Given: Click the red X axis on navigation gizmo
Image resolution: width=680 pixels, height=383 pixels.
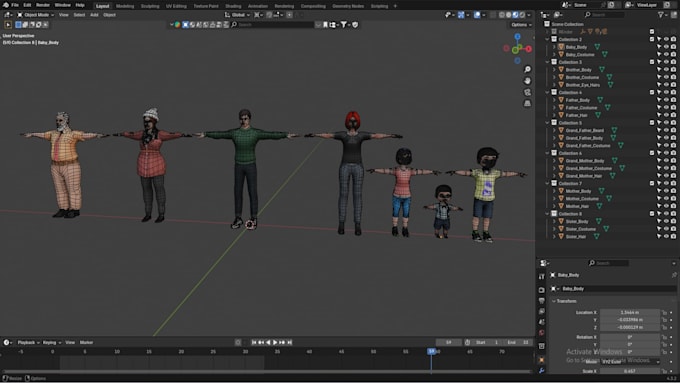Looking at the screenshot, I should tap(529, 49).
